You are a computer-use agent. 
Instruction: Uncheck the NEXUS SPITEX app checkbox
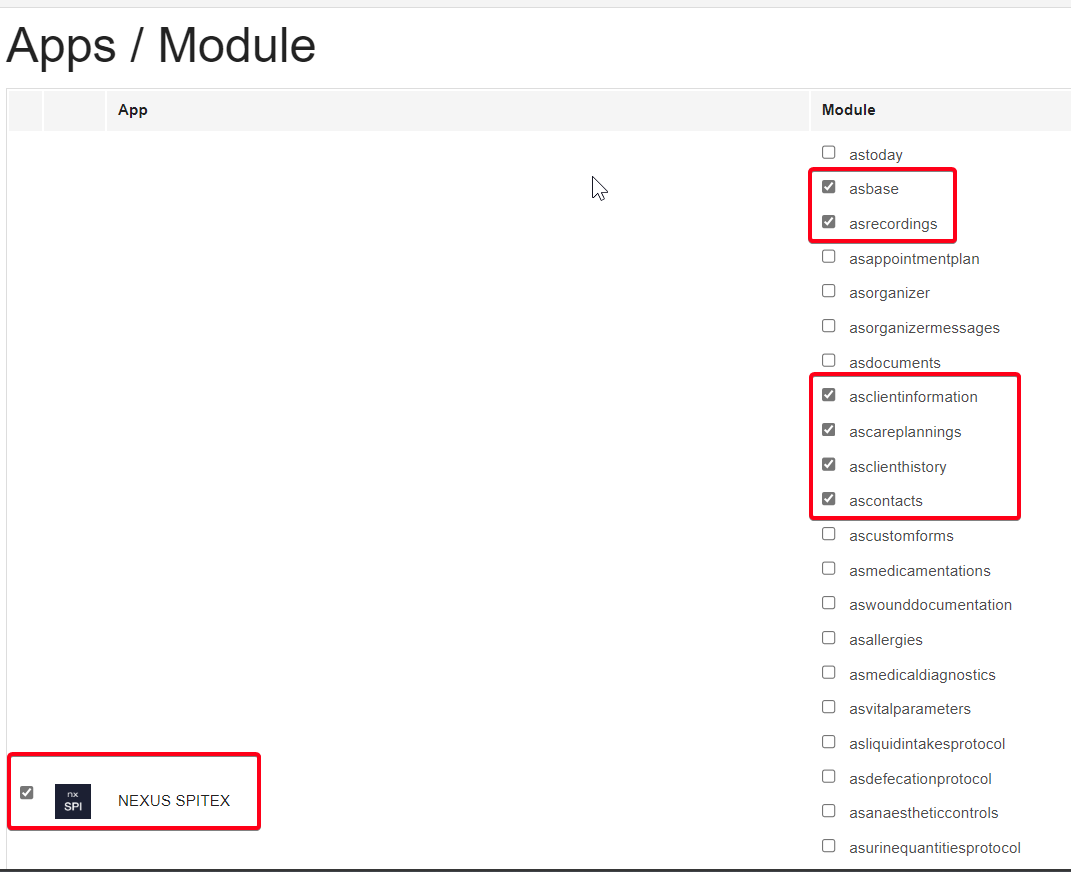pos(27,793)
